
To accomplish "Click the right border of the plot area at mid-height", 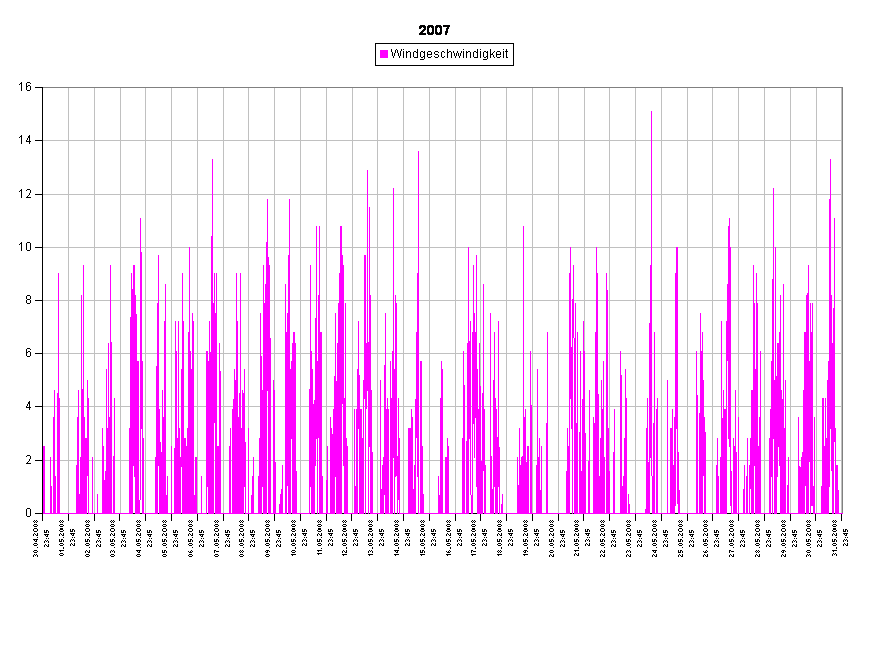I will [842, 300].
